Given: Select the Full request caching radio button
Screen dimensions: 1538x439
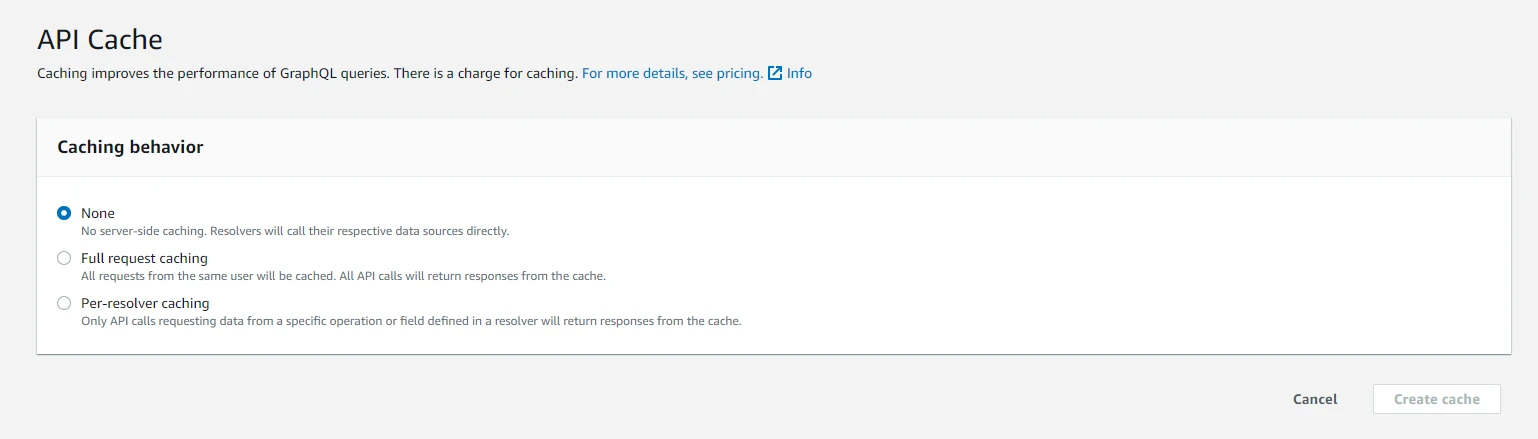Looking at the screenshot, I should coord(64,258).
